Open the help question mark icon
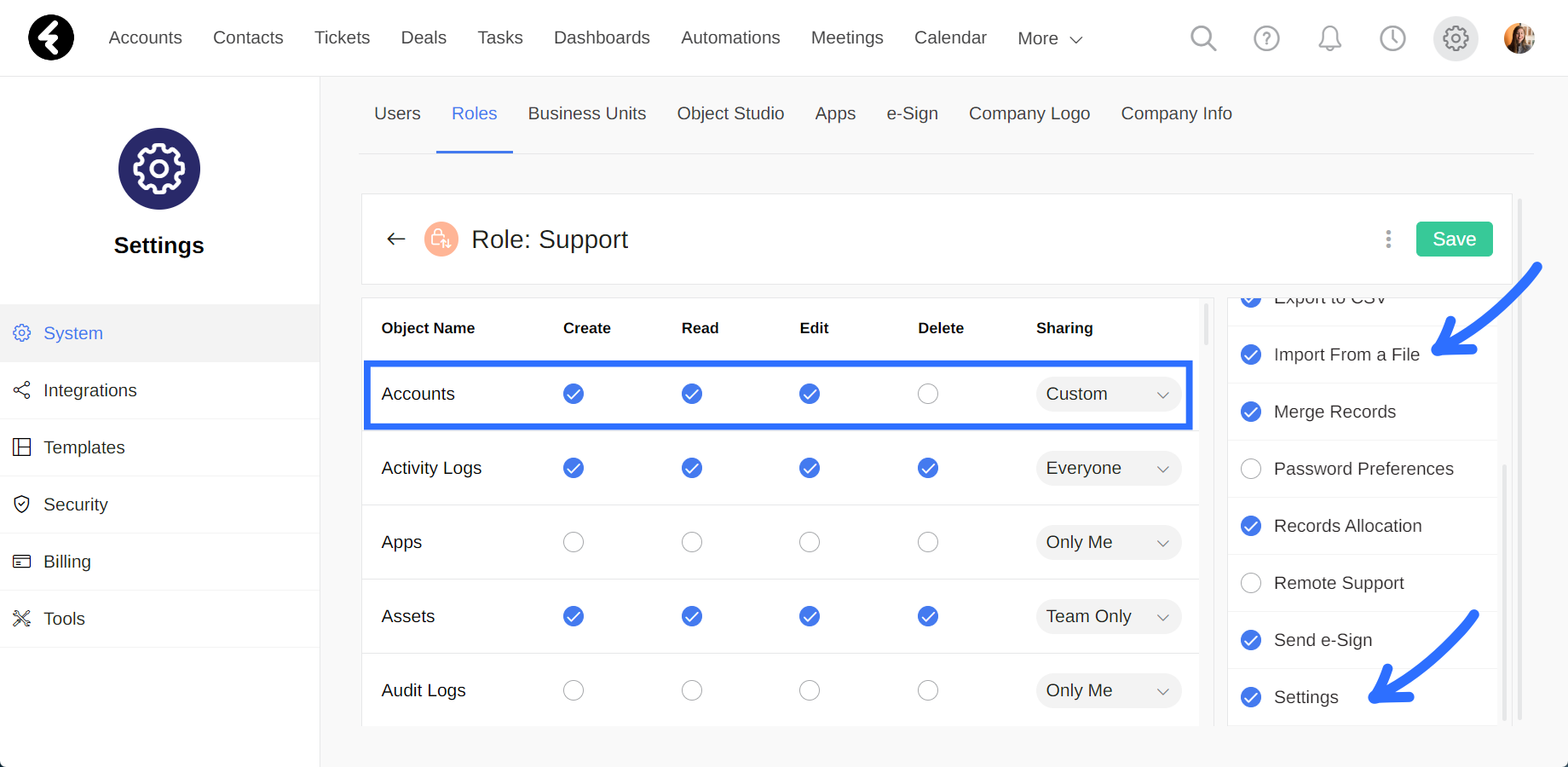This screenshot has height=767, width=1568. tap(1266, 37)
